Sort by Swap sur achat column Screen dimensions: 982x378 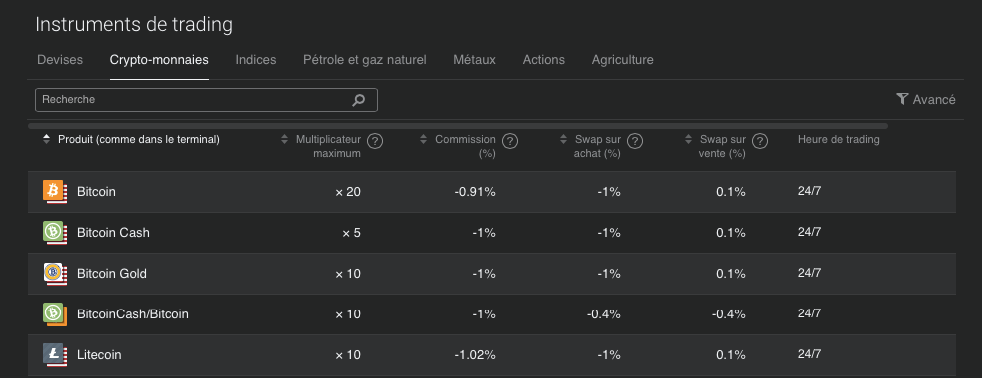564,140
